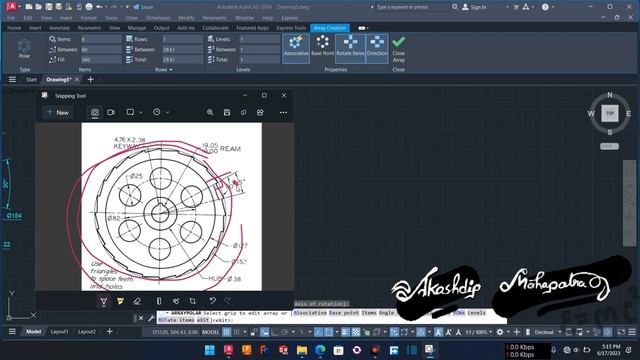Click the MODEL space status button

[x=211, y=332]
